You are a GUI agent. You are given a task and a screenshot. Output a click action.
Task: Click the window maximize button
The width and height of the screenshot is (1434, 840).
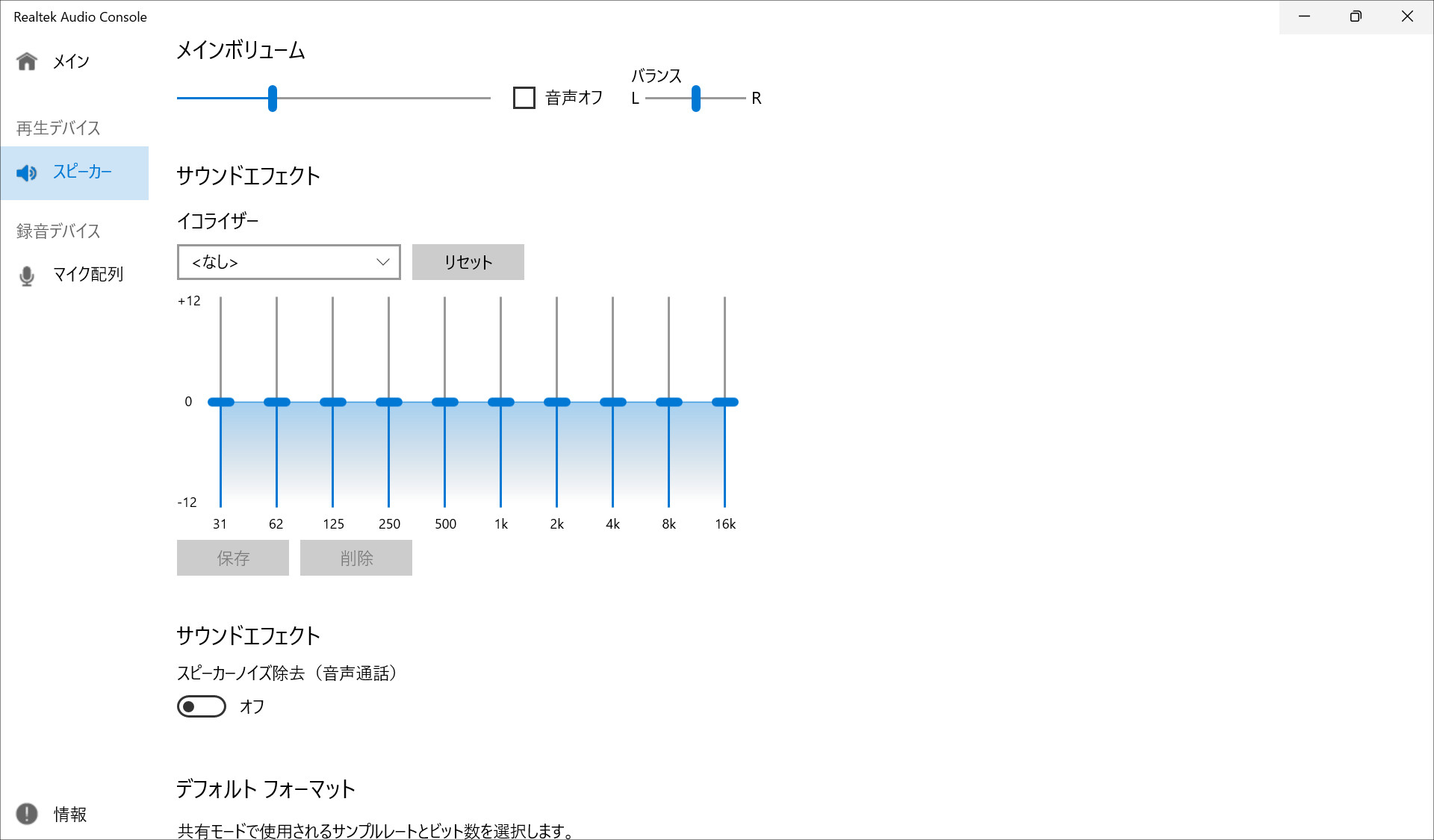click(x=1356, y=16)
